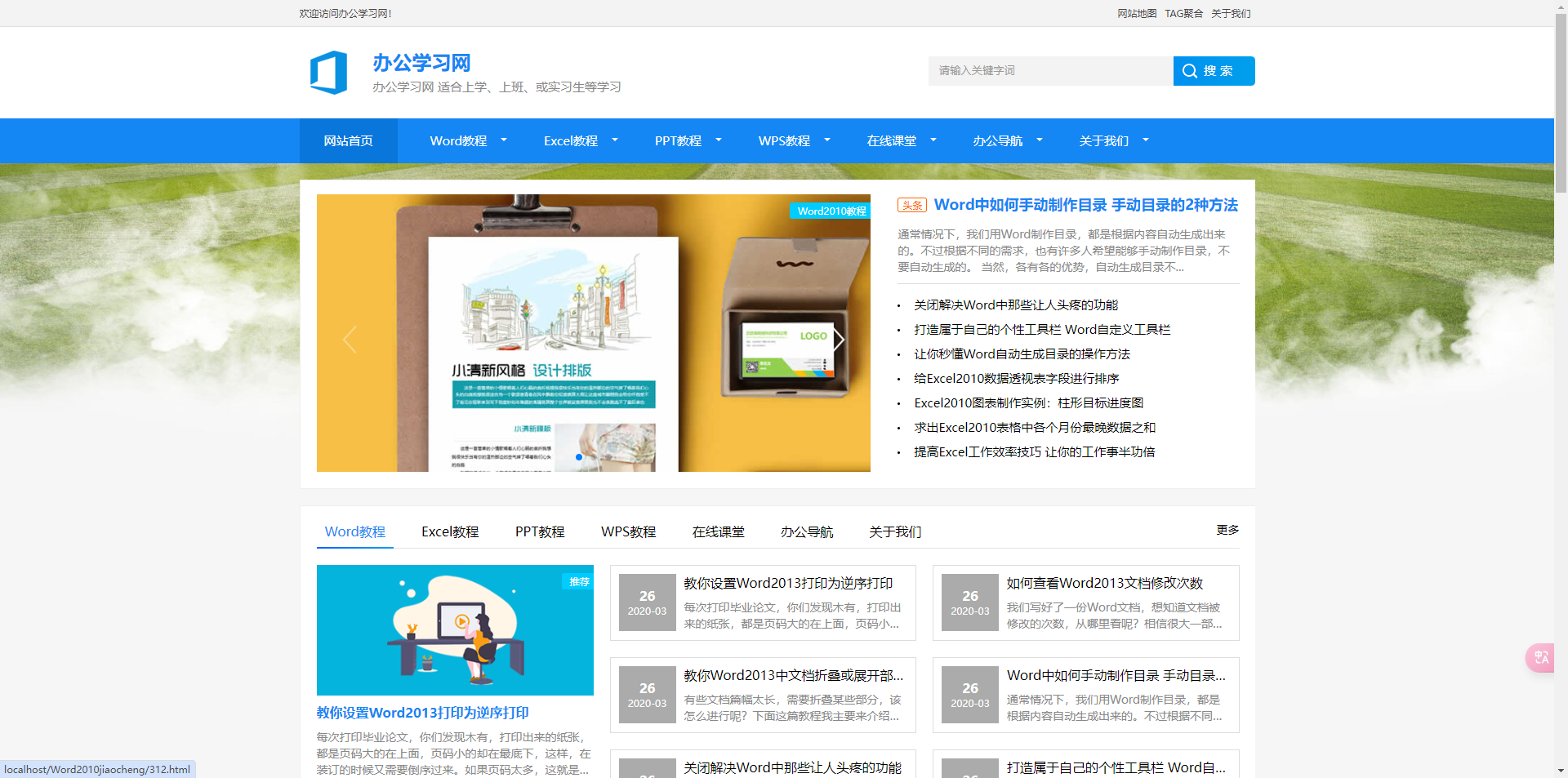
Task: Switch to the Excel教程 content tab
Action: (450, 531)
